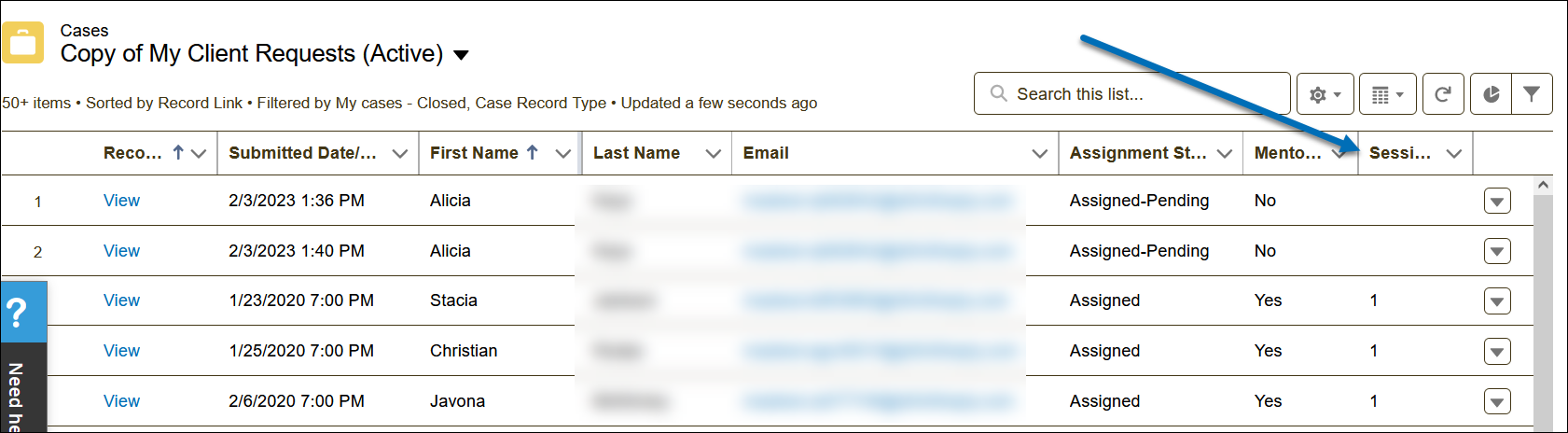Show the charts panel
1568x433 pixels.
pos(1491,94)
